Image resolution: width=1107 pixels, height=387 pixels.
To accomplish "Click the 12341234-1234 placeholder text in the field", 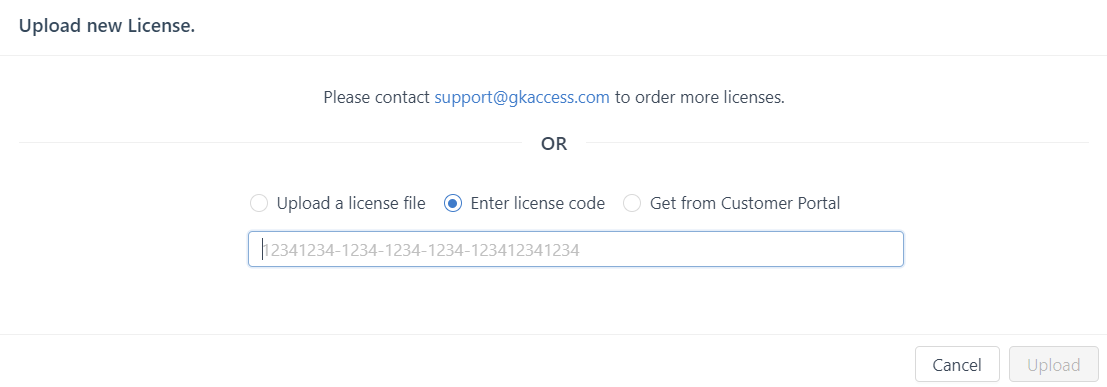I will pos(421,249).
